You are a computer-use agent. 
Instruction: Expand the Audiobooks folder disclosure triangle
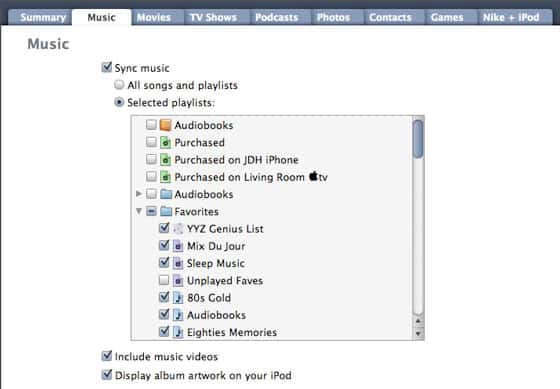coord(139,194)
